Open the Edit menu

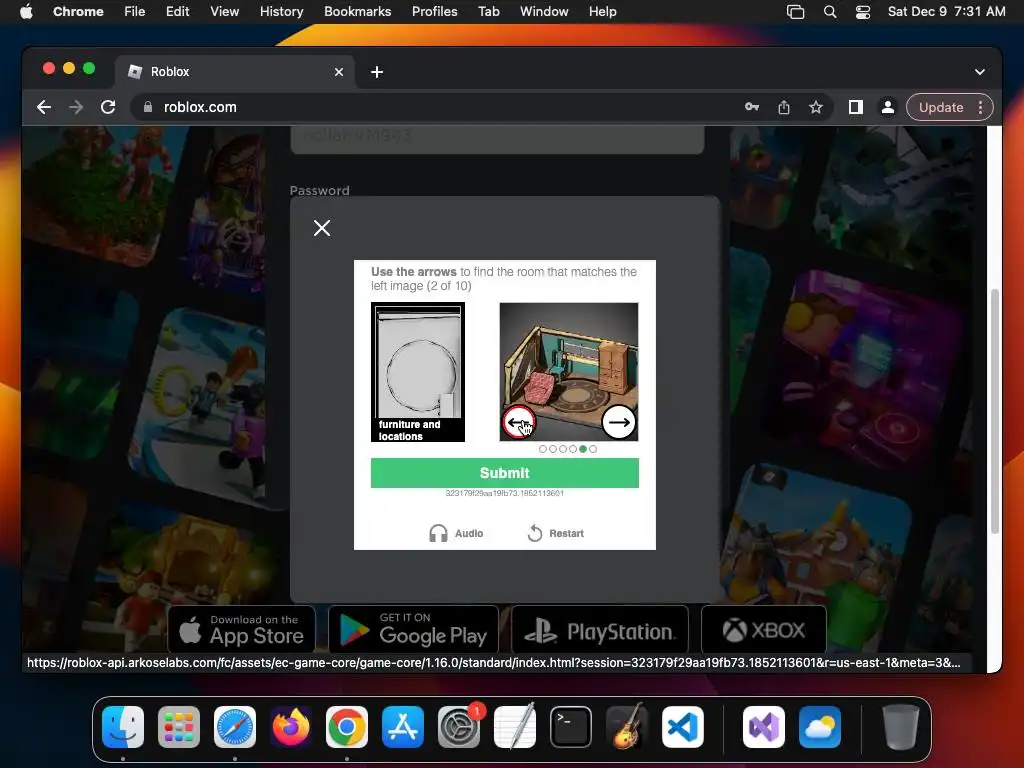click(177, 12)
